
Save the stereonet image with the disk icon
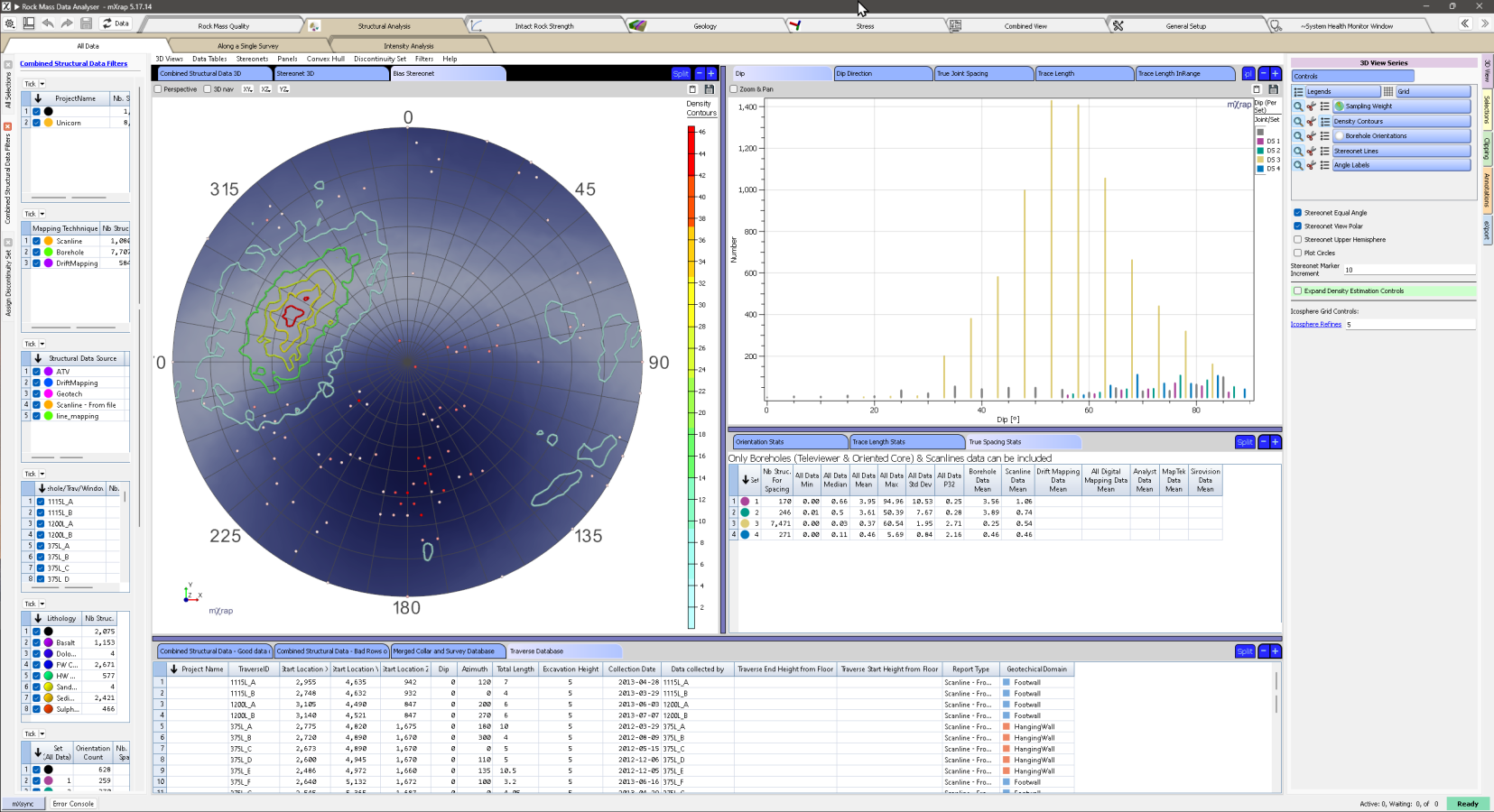point(710,89)
